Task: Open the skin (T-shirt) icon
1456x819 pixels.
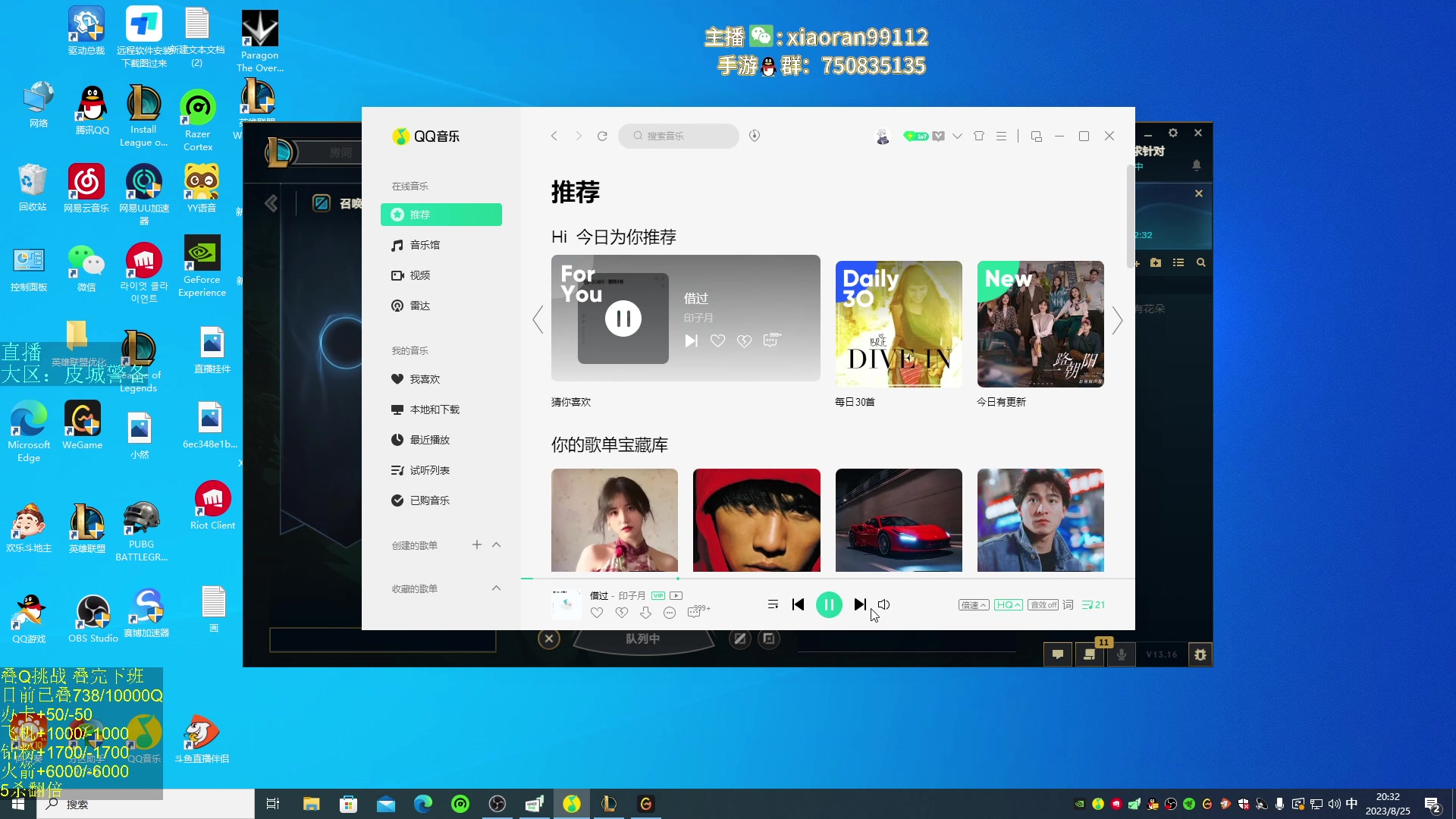Action: [979, 136]
